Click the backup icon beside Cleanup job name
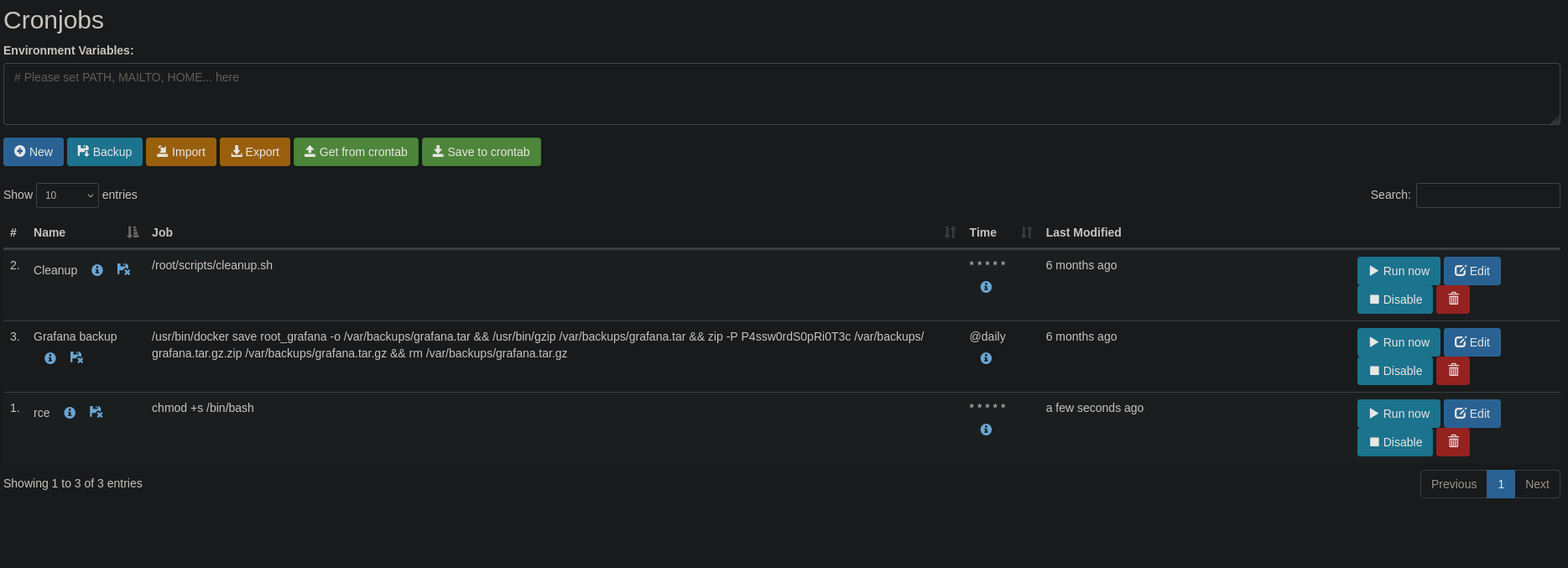The height and width of the screenshot is (568, 1568). point(123,270)
